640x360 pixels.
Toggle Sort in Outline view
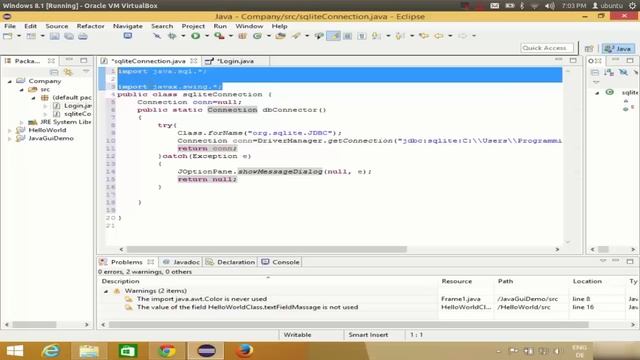pyautogui.click(x=609, y=72)
